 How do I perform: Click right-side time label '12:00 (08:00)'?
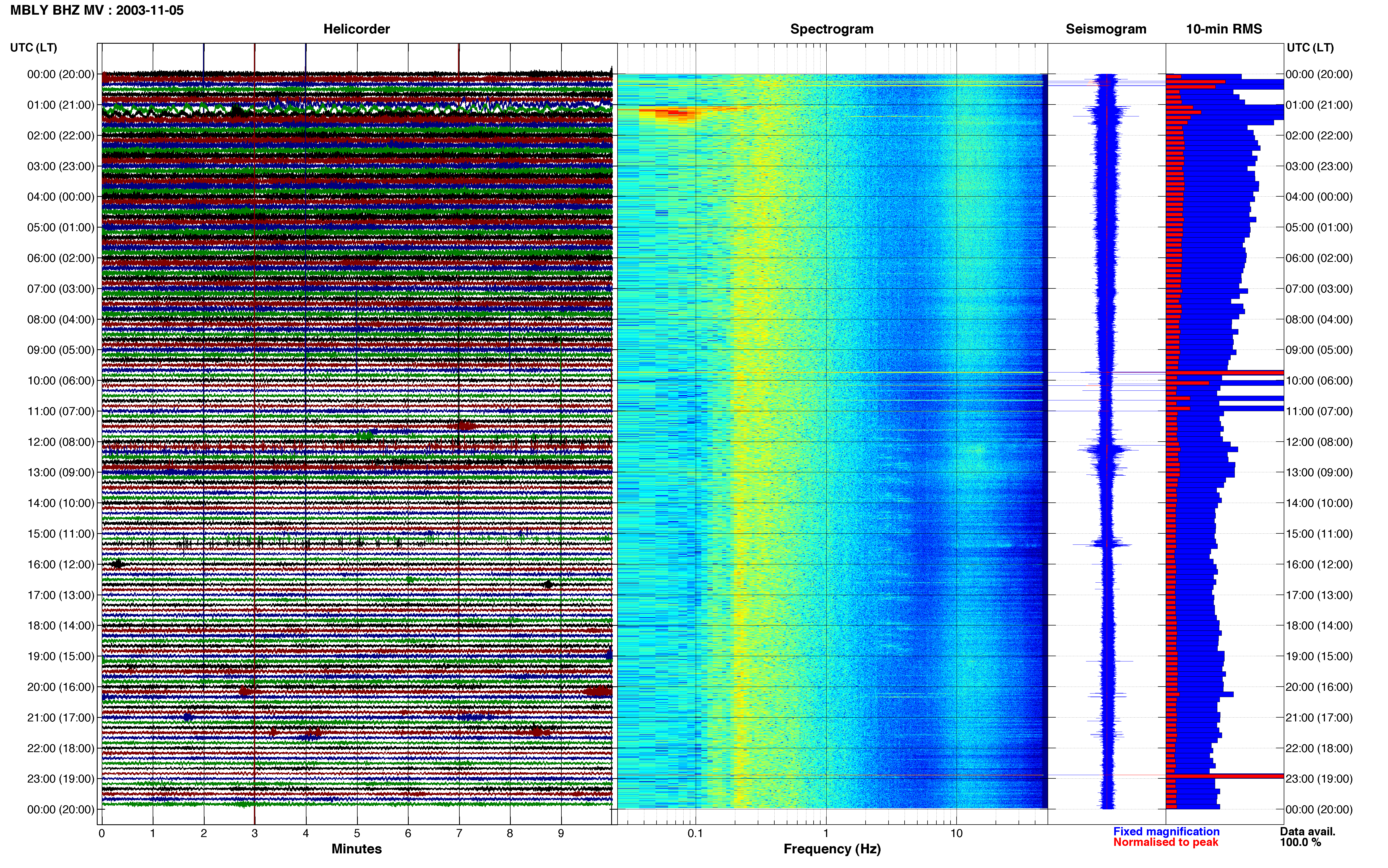[1319, 442]
